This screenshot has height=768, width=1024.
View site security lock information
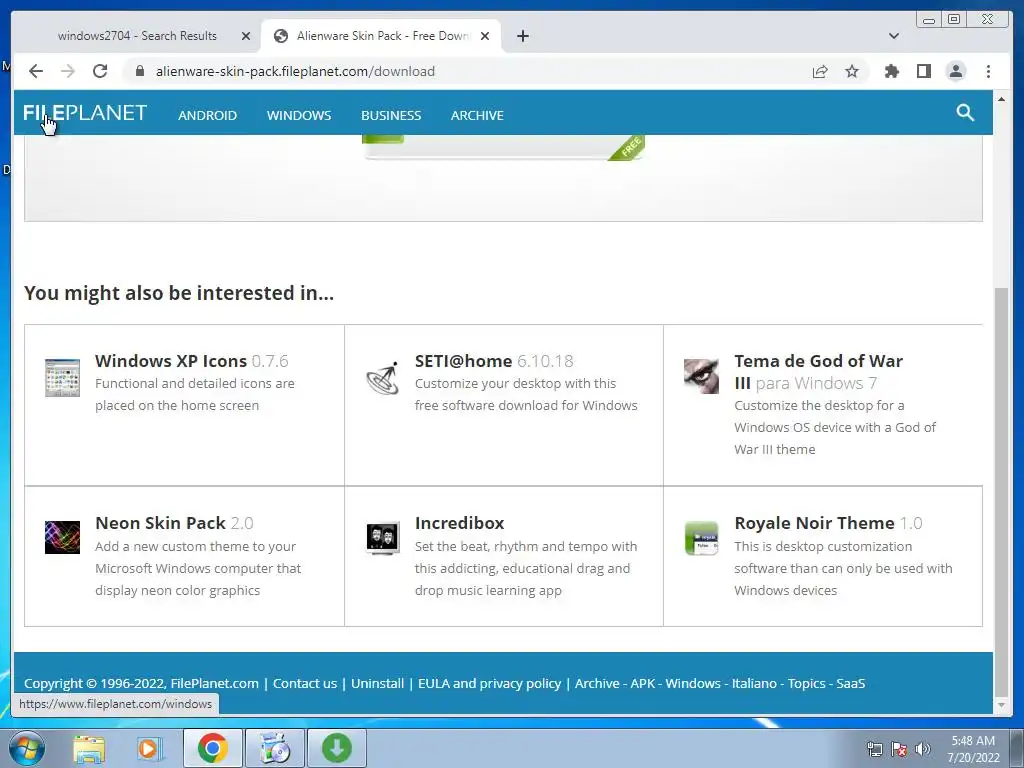click(x=140, y=71)
